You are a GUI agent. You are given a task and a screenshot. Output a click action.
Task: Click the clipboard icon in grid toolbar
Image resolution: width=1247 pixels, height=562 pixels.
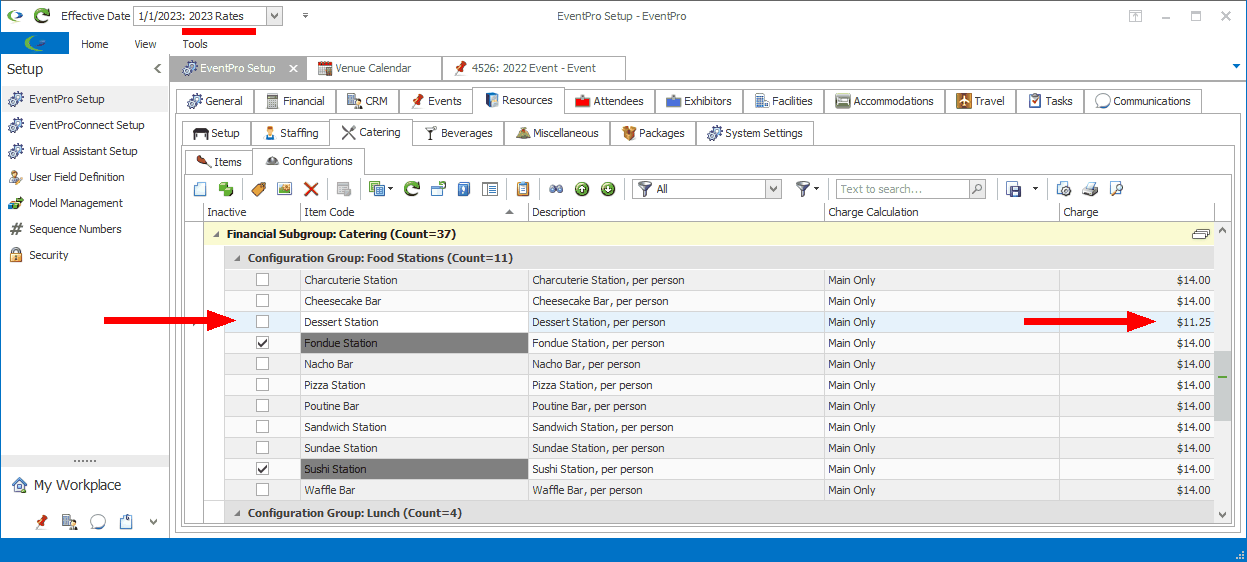click(x=522, y=189)
